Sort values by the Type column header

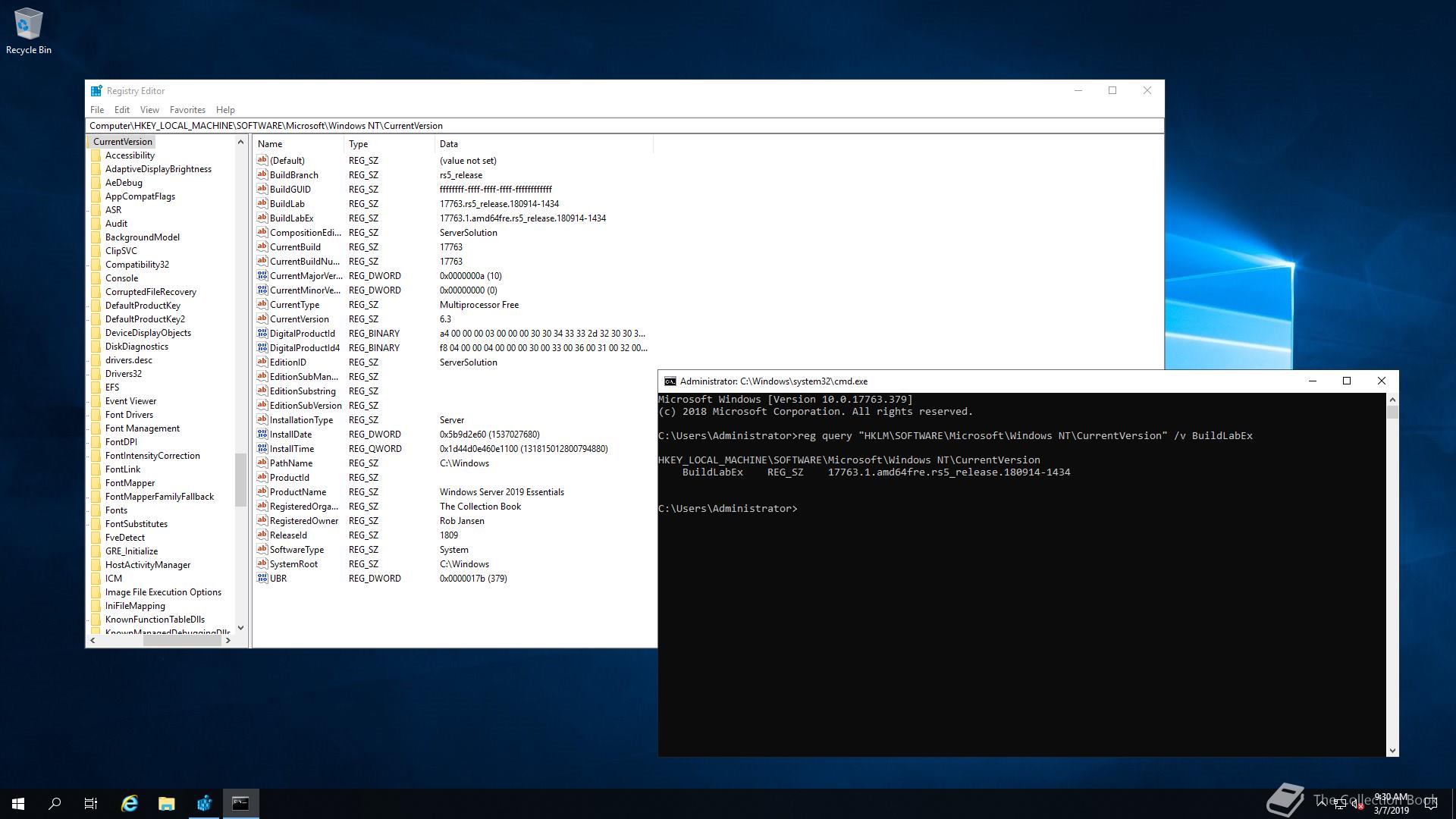[x=390, y=144]
